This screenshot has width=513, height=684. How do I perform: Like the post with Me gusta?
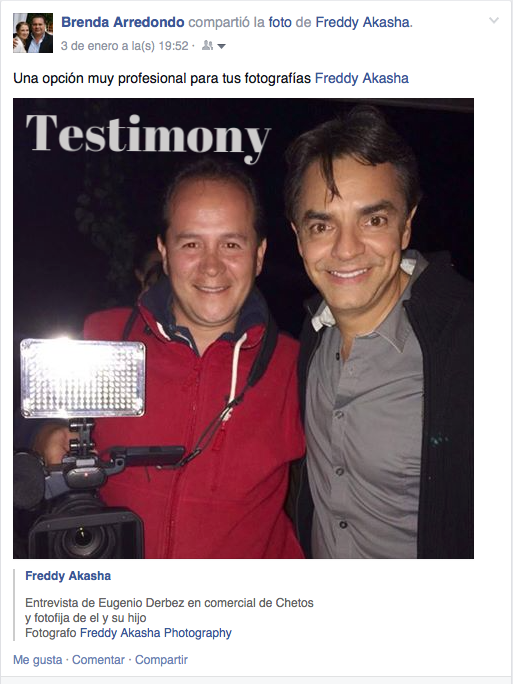tap(38, 660)
